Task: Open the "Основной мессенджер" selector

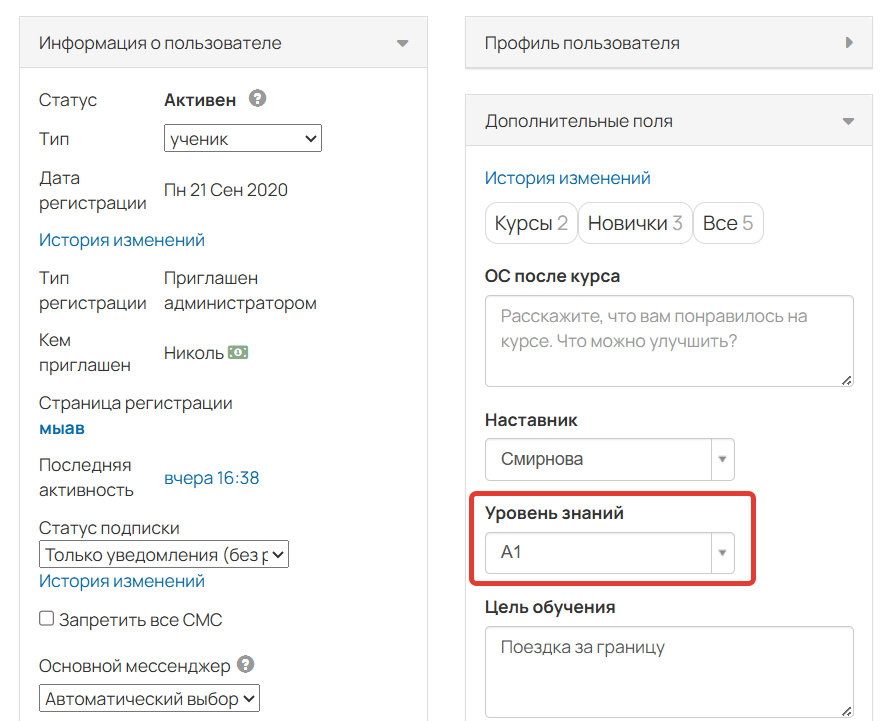Action: pyautogui.click(x=148, y=698)
